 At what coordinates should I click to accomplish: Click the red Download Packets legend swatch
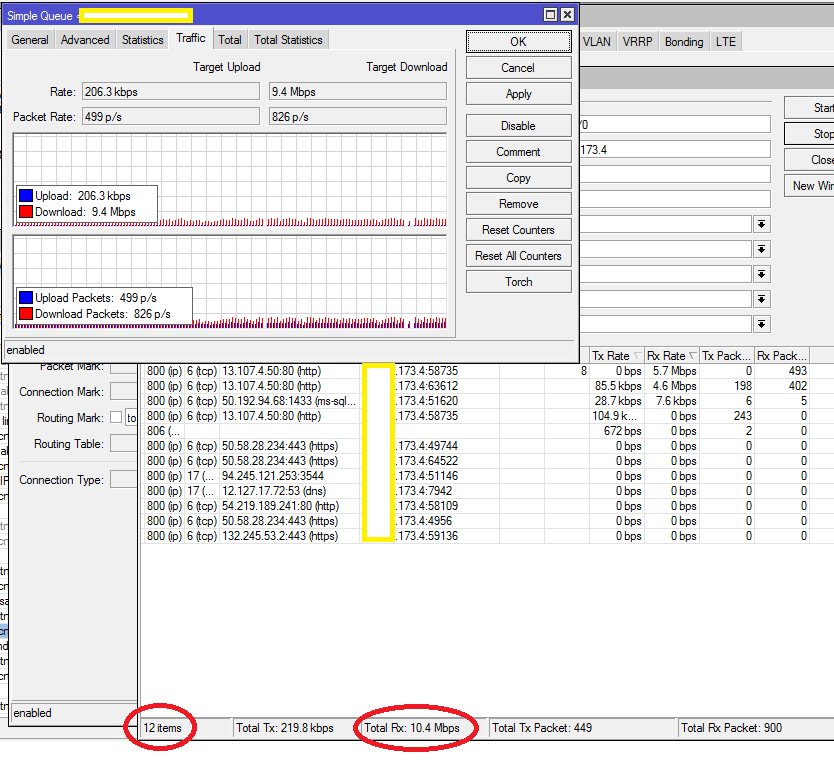(26, 314)
